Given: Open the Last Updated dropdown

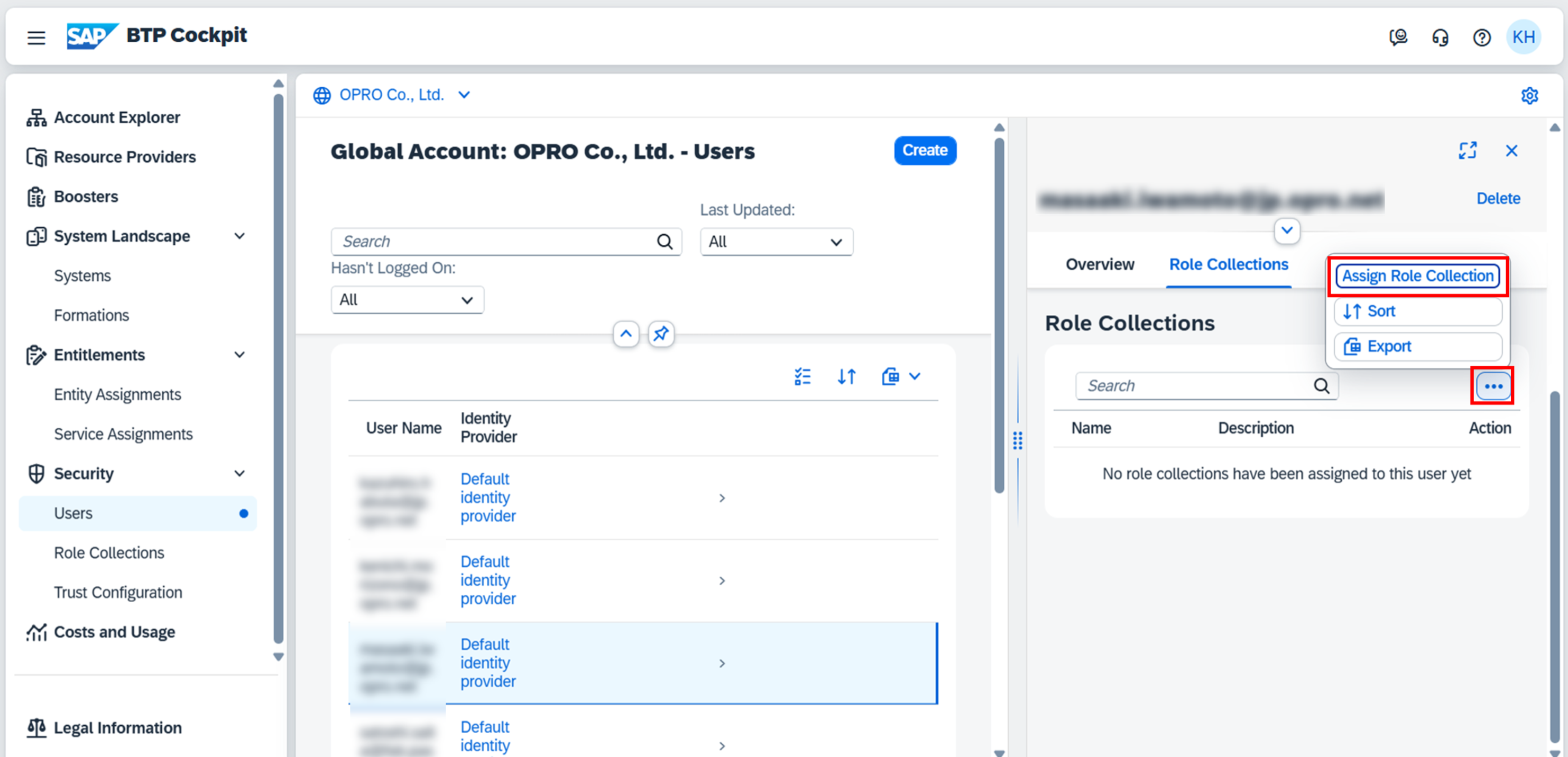Looking at the screenshot, I should point(776,242).
